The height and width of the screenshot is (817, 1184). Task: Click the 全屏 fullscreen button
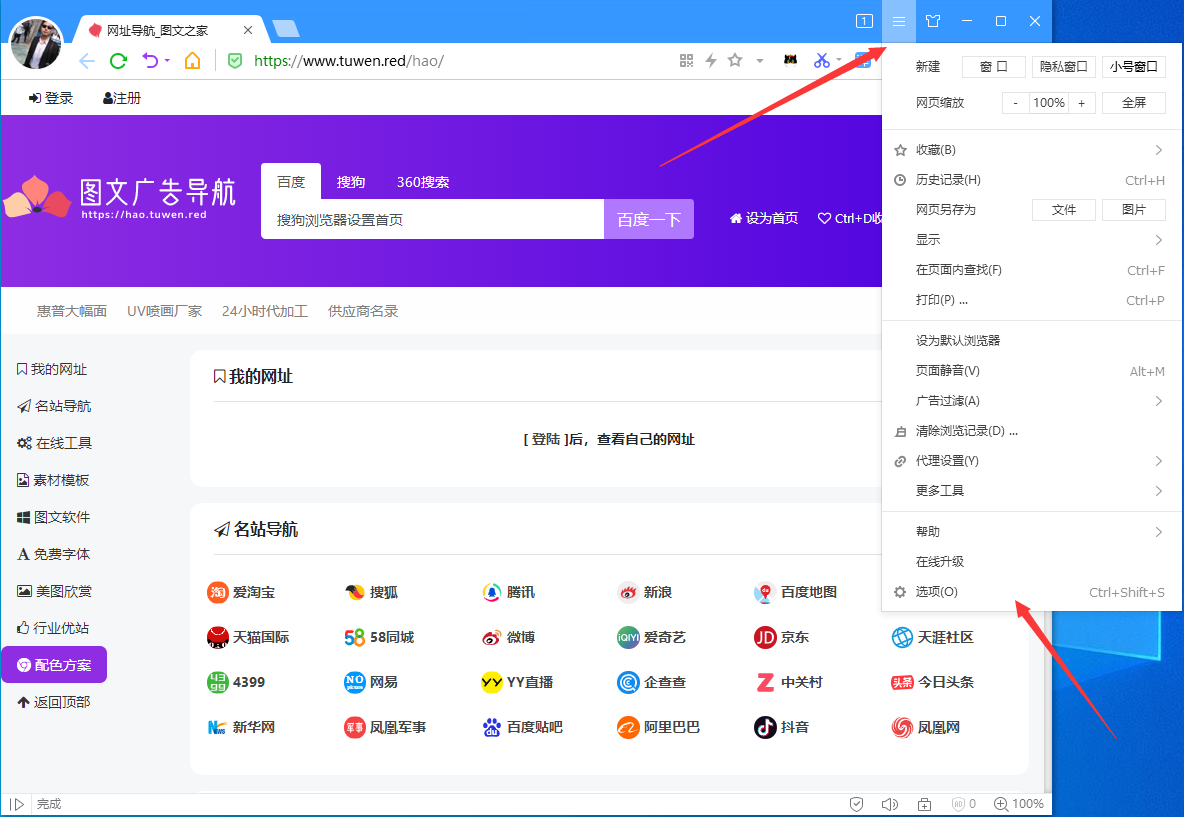pos(1133,103)
